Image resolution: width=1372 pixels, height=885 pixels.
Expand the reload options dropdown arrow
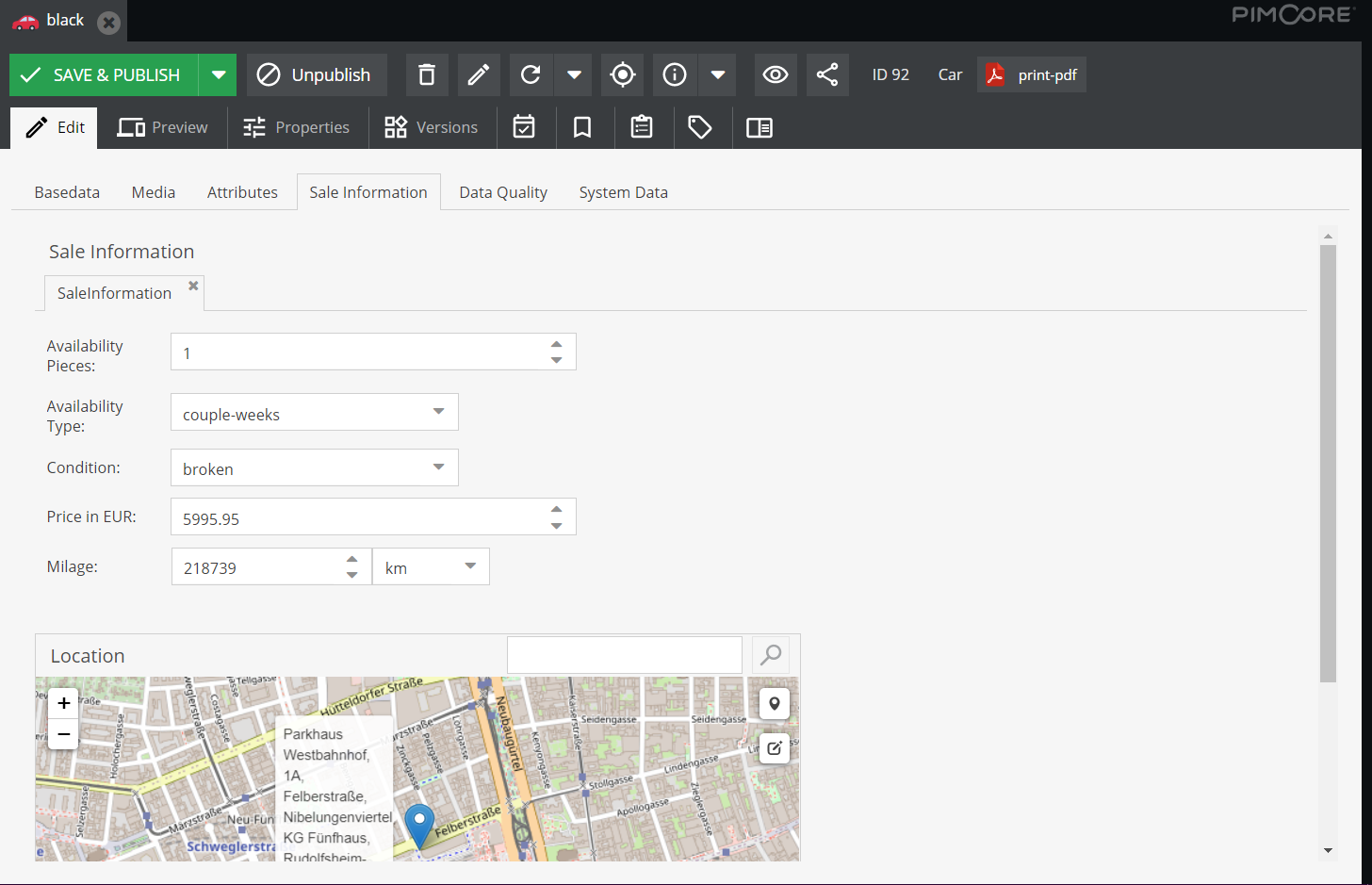(573, 74)
